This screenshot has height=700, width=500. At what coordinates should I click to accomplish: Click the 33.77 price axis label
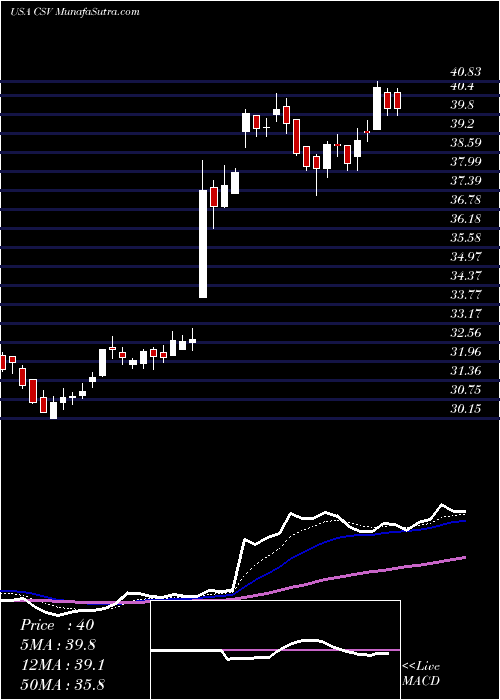coord(465,295)
